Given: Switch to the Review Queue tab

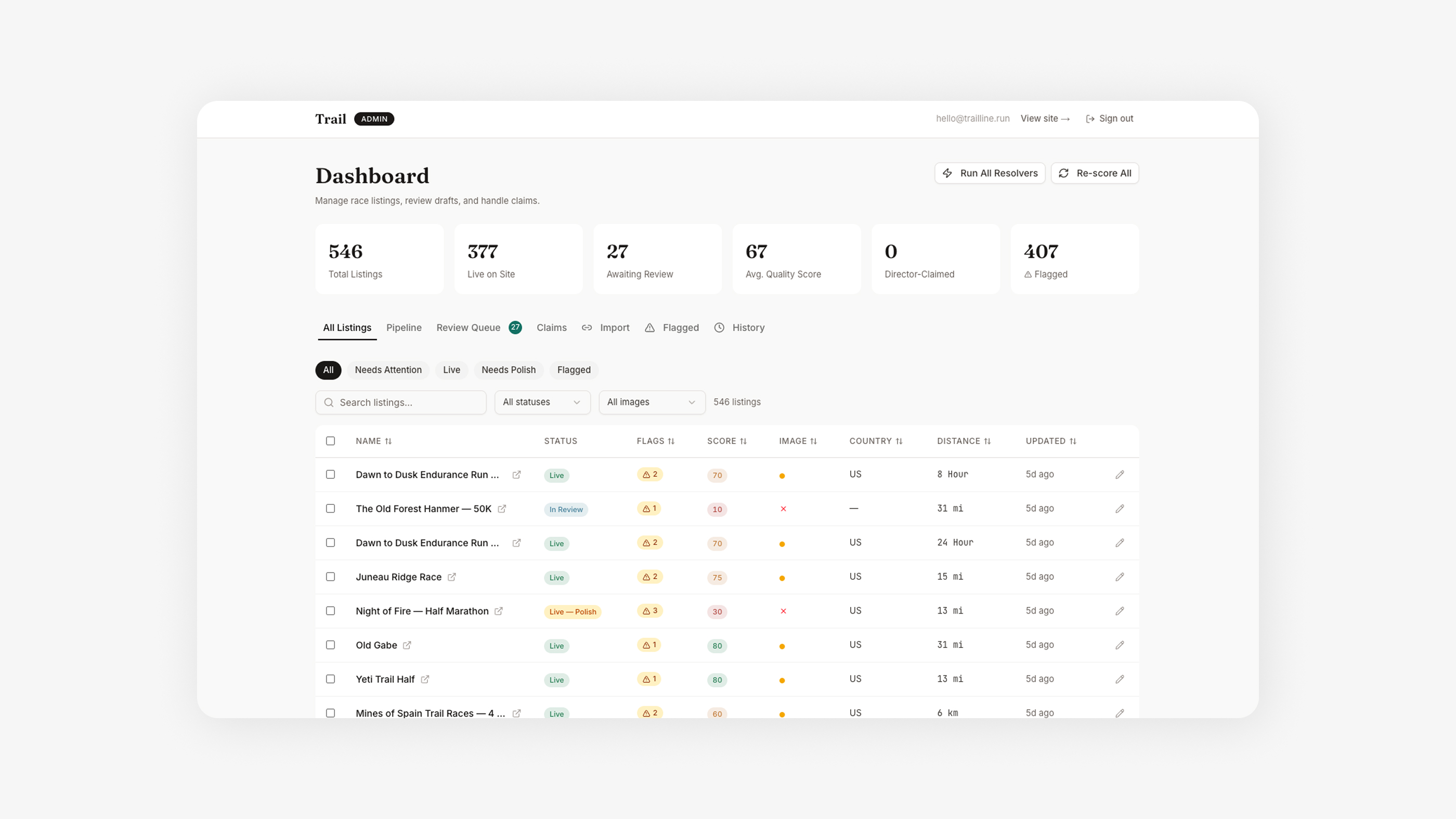Looking at the screenshot, I should click(x=468, y=328).
